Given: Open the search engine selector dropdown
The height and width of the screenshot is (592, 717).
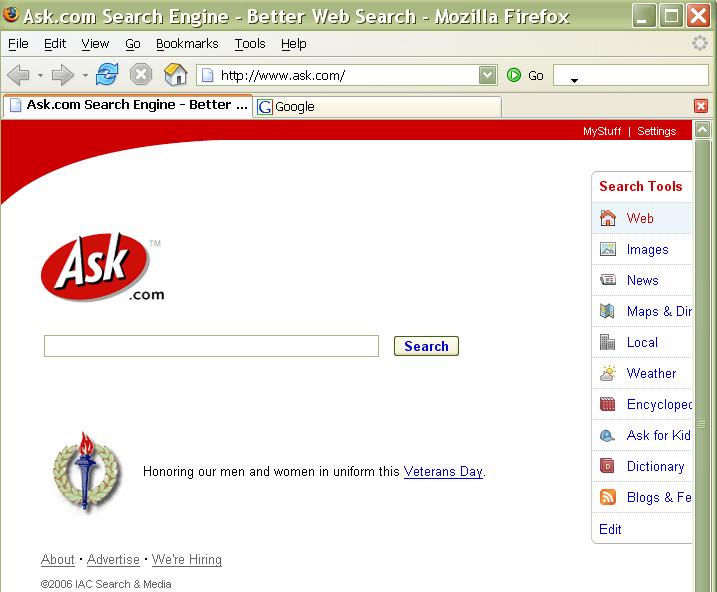Looking at the screenshot, I should pyautogui.click(x=574, y=80).
